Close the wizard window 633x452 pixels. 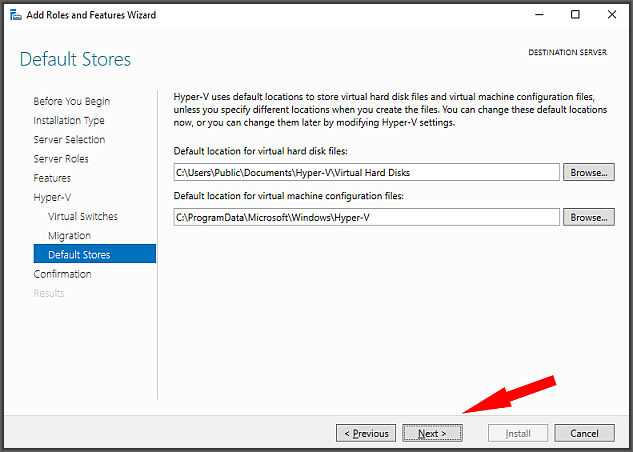point(612,15)
